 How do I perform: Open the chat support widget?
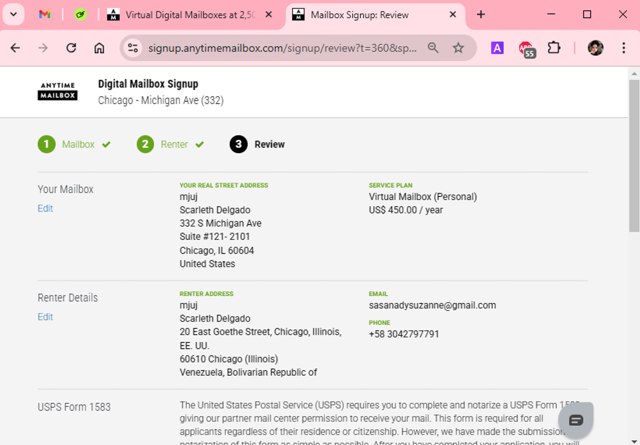coord(576,420)
